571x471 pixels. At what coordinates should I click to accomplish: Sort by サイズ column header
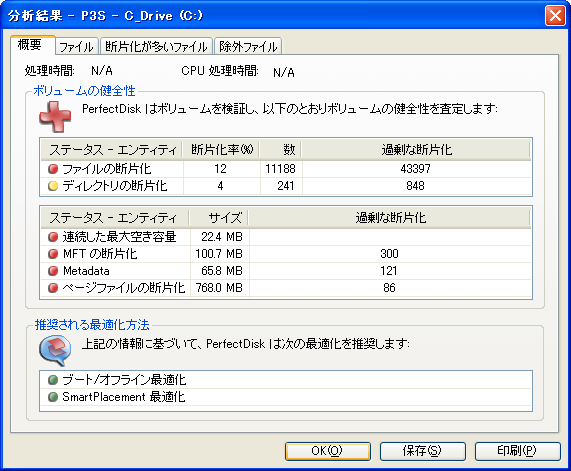[x=219, y=217]
